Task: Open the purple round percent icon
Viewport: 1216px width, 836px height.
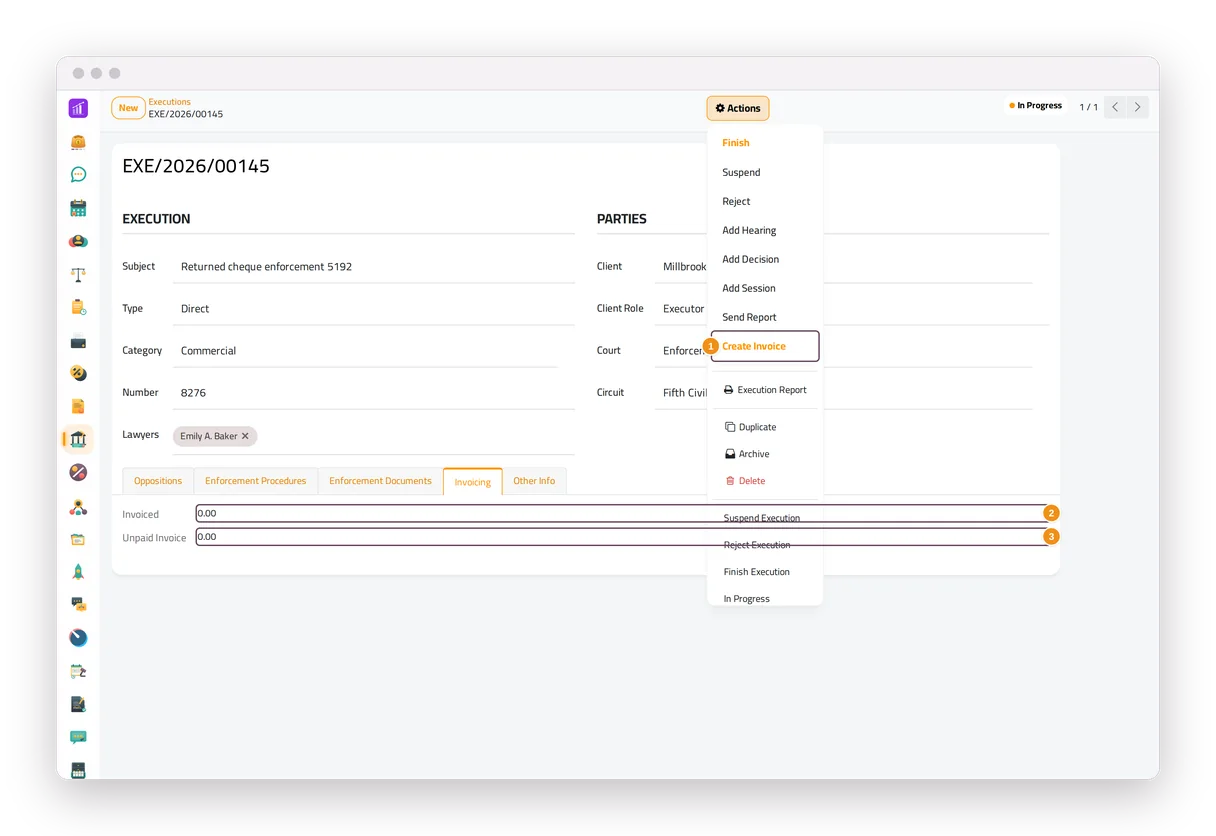Action: pos(78,472)
